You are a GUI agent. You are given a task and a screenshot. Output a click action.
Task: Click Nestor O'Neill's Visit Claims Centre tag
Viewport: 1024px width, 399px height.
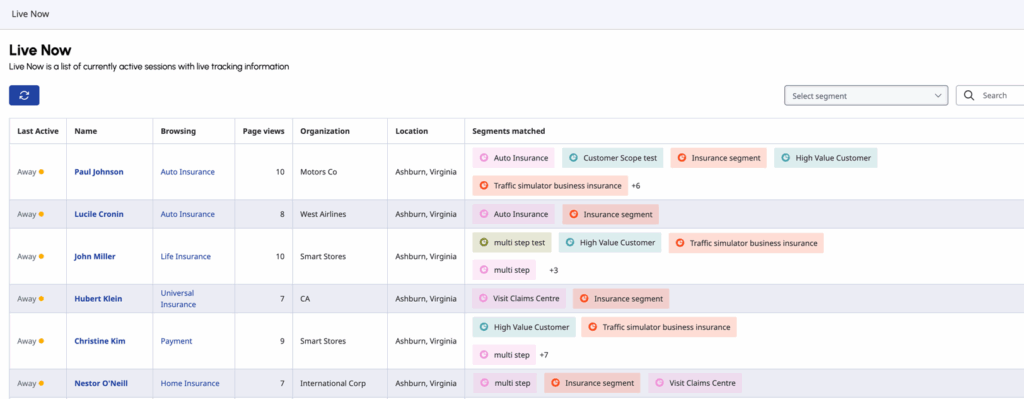click(x=695, y=383)
